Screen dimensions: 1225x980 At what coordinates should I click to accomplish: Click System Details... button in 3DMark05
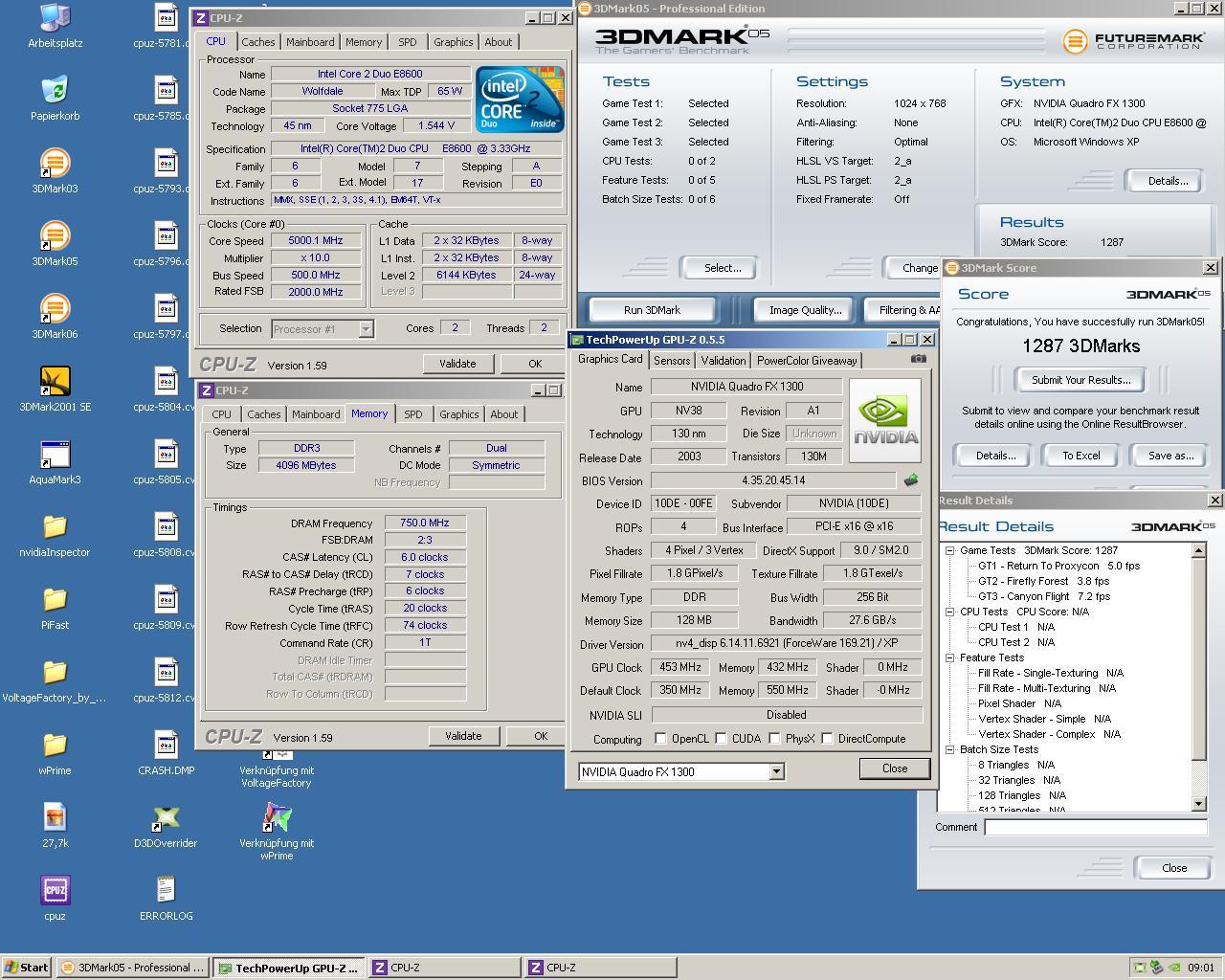[1168, 181]
